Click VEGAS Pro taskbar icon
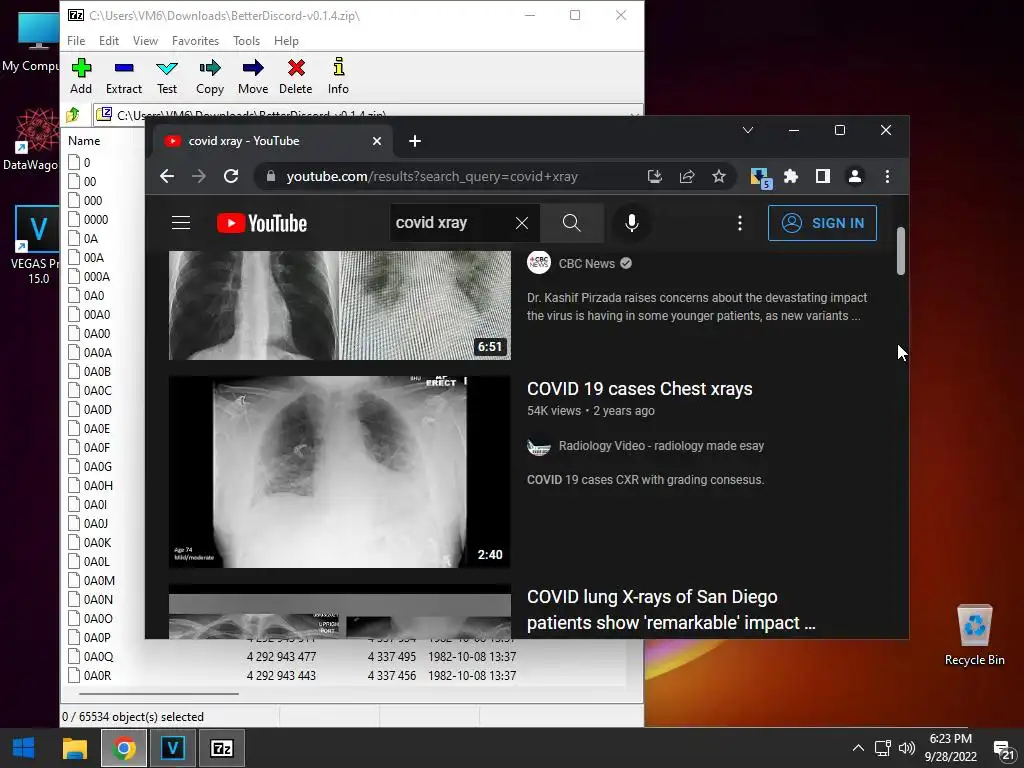This screenshot has width=1024, height=768. point(172,748)
